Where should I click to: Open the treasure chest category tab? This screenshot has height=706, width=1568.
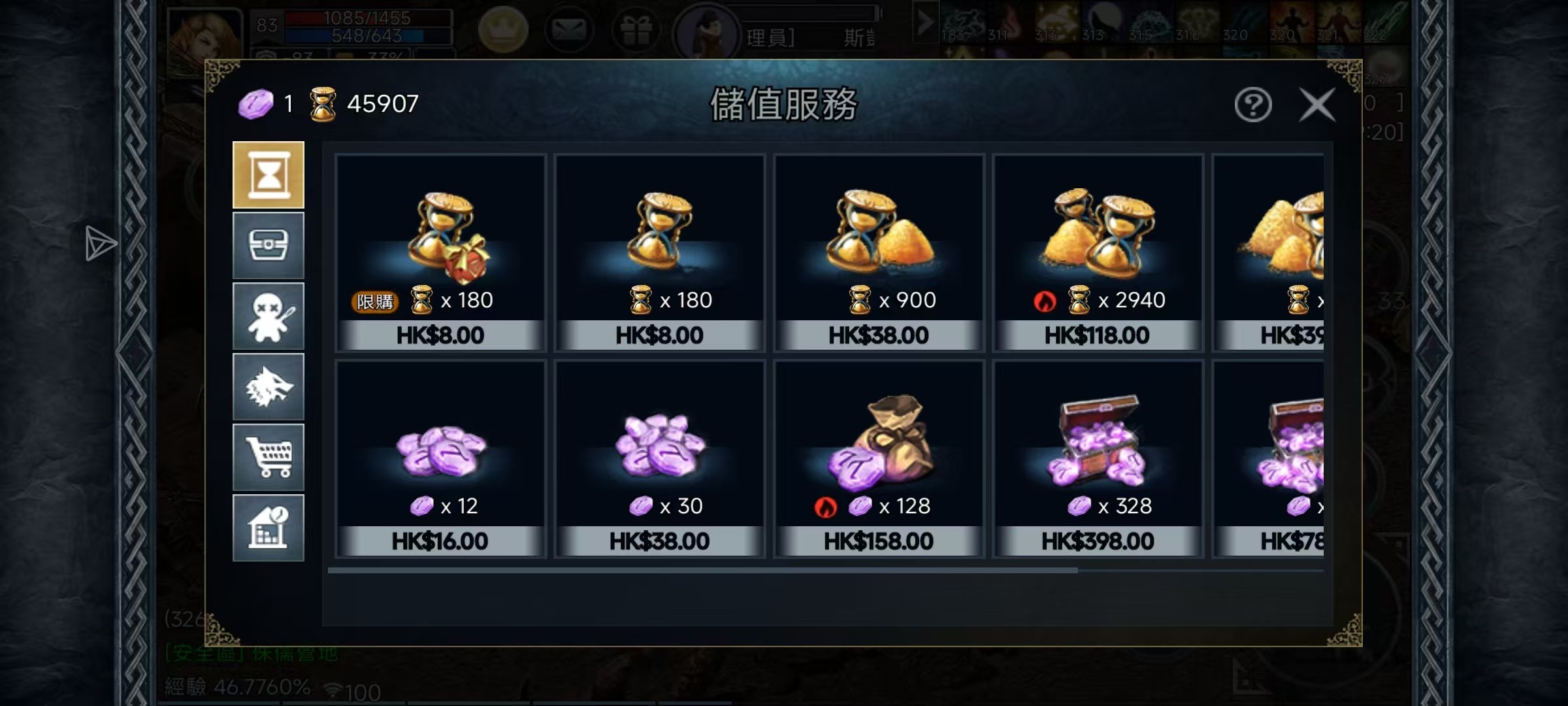269,246
